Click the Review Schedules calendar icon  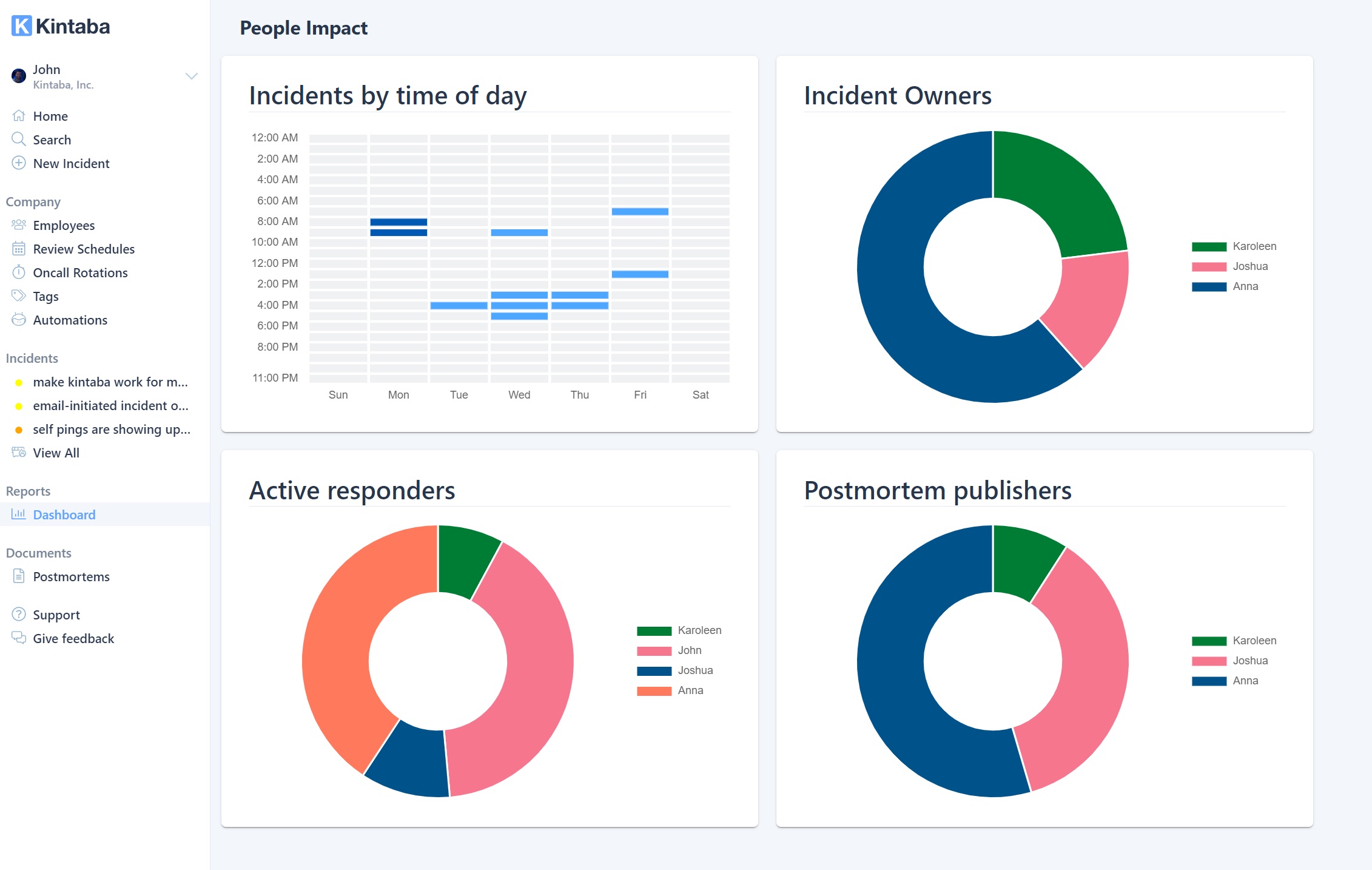pos(19,249)
